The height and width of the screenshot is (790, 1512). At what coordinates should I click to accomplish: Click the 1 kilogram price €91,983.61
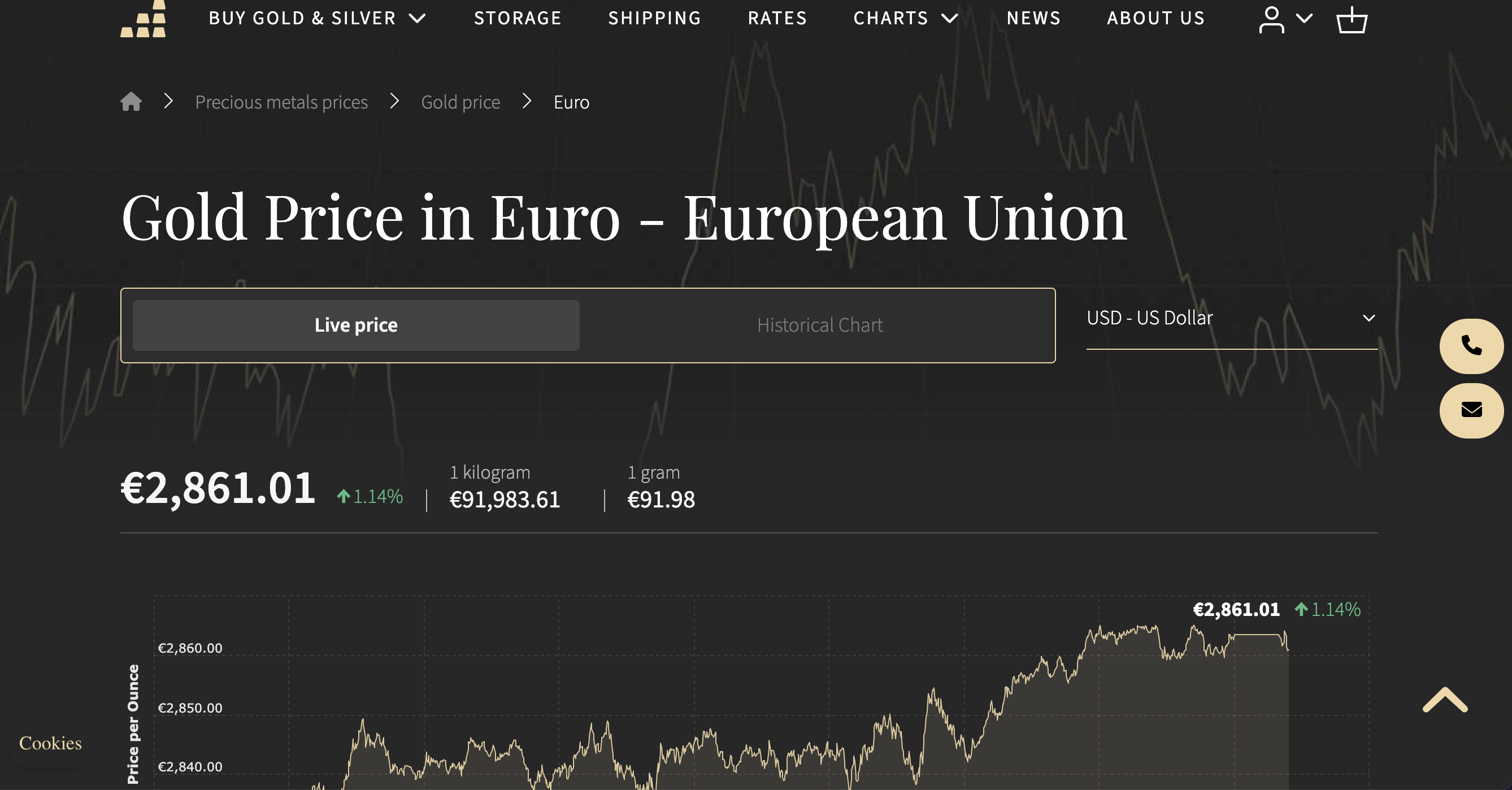click(x=505, y=500)
